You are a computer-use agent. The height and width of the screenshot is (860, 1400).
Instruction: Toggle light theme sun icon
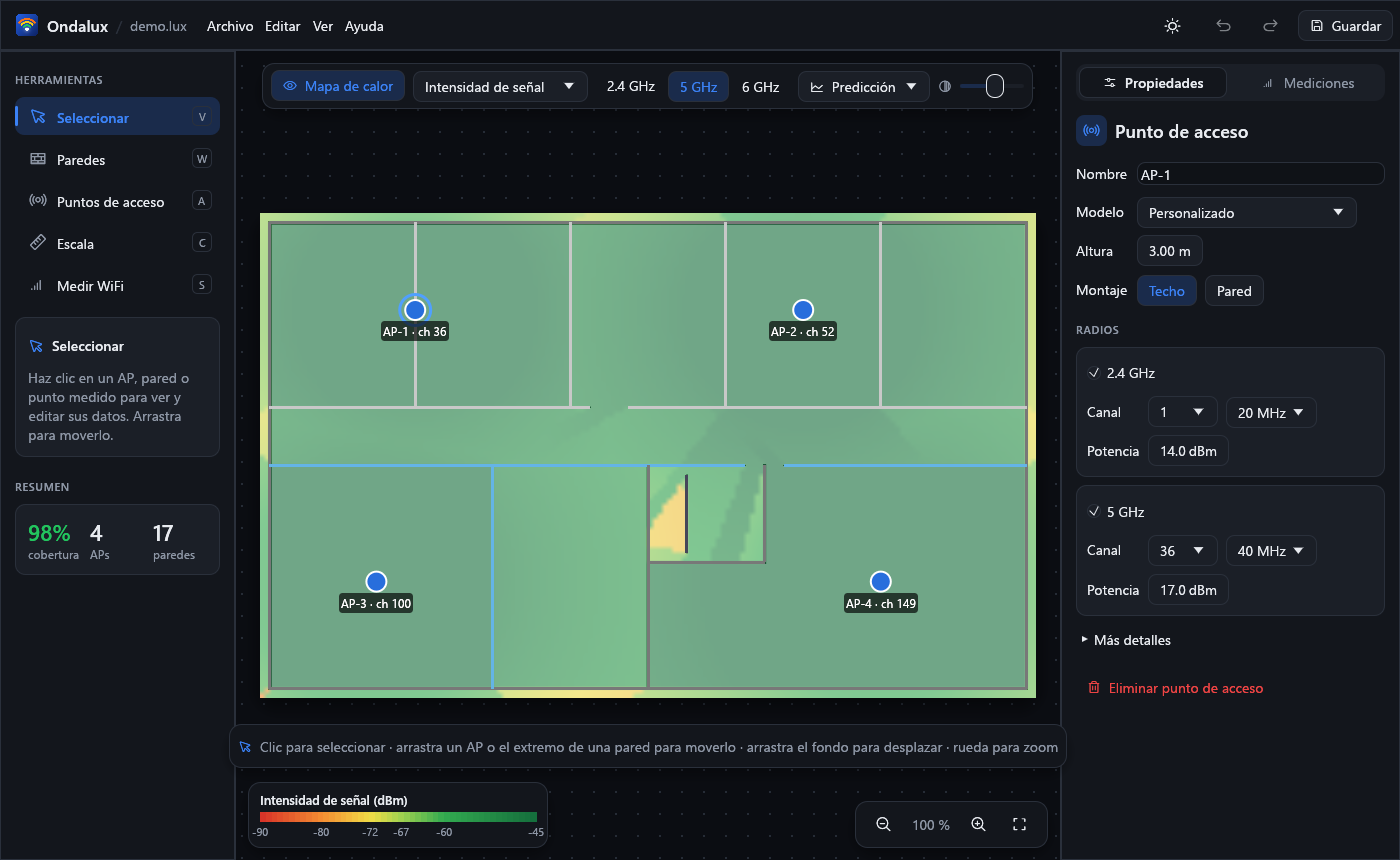[1173, 26]
